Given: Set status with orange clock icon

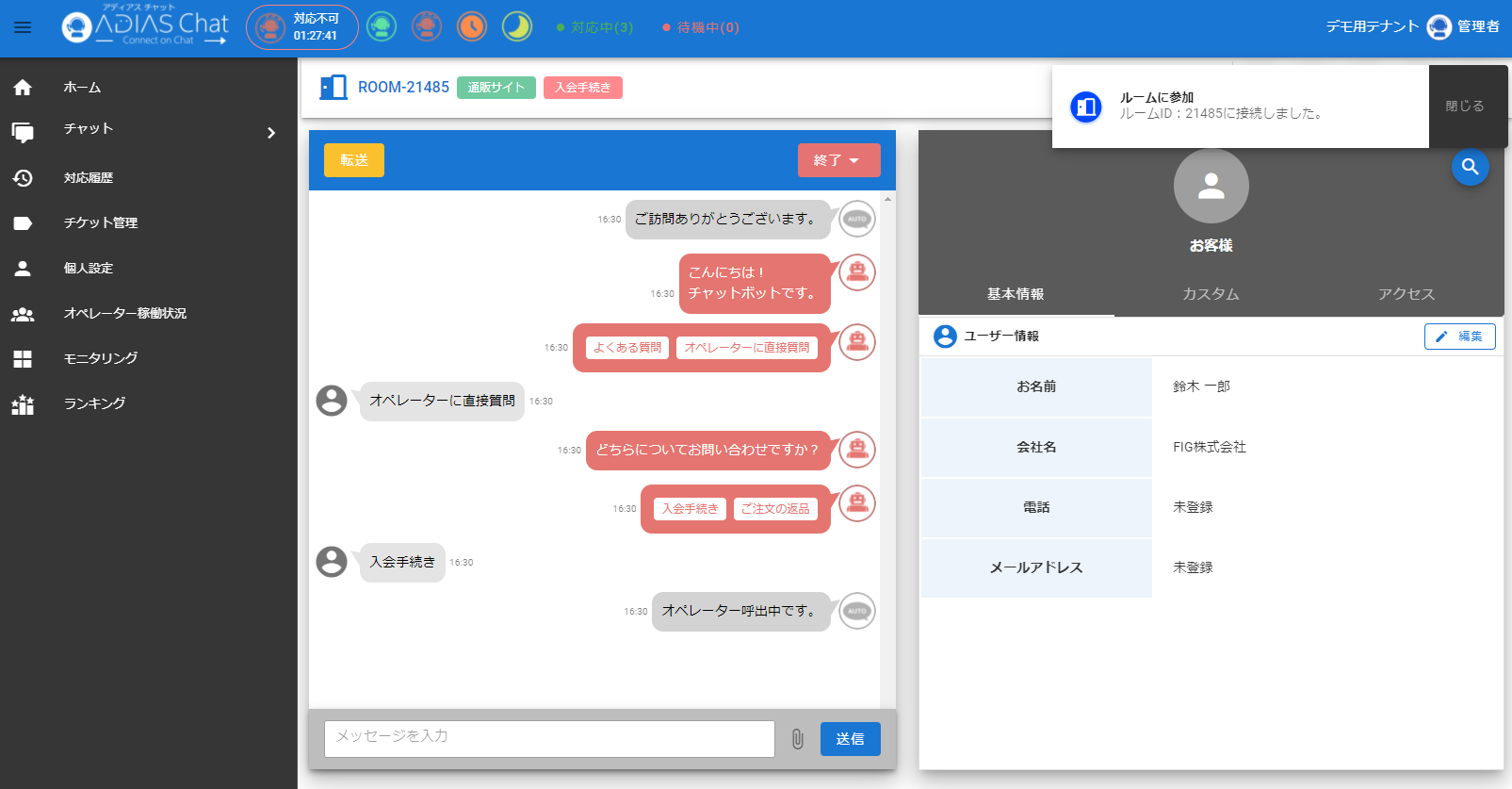Looking at the screenshot, I should (472, 26).
